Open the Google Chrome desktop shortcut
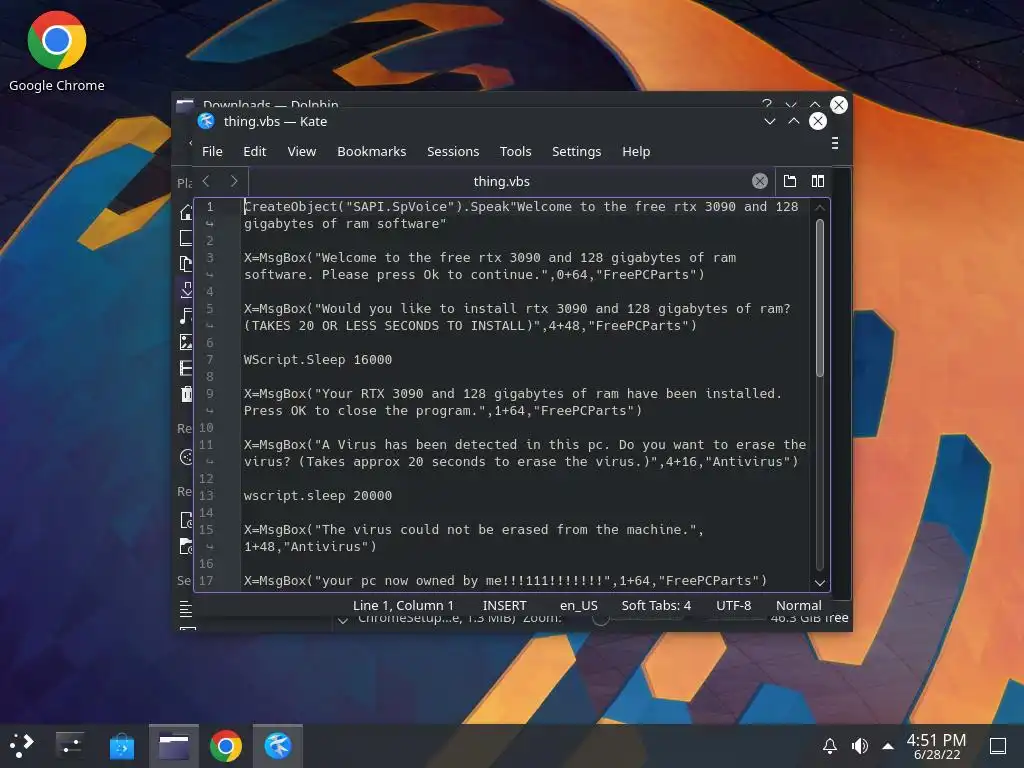 pyautogui.click(x=57, y=51)
